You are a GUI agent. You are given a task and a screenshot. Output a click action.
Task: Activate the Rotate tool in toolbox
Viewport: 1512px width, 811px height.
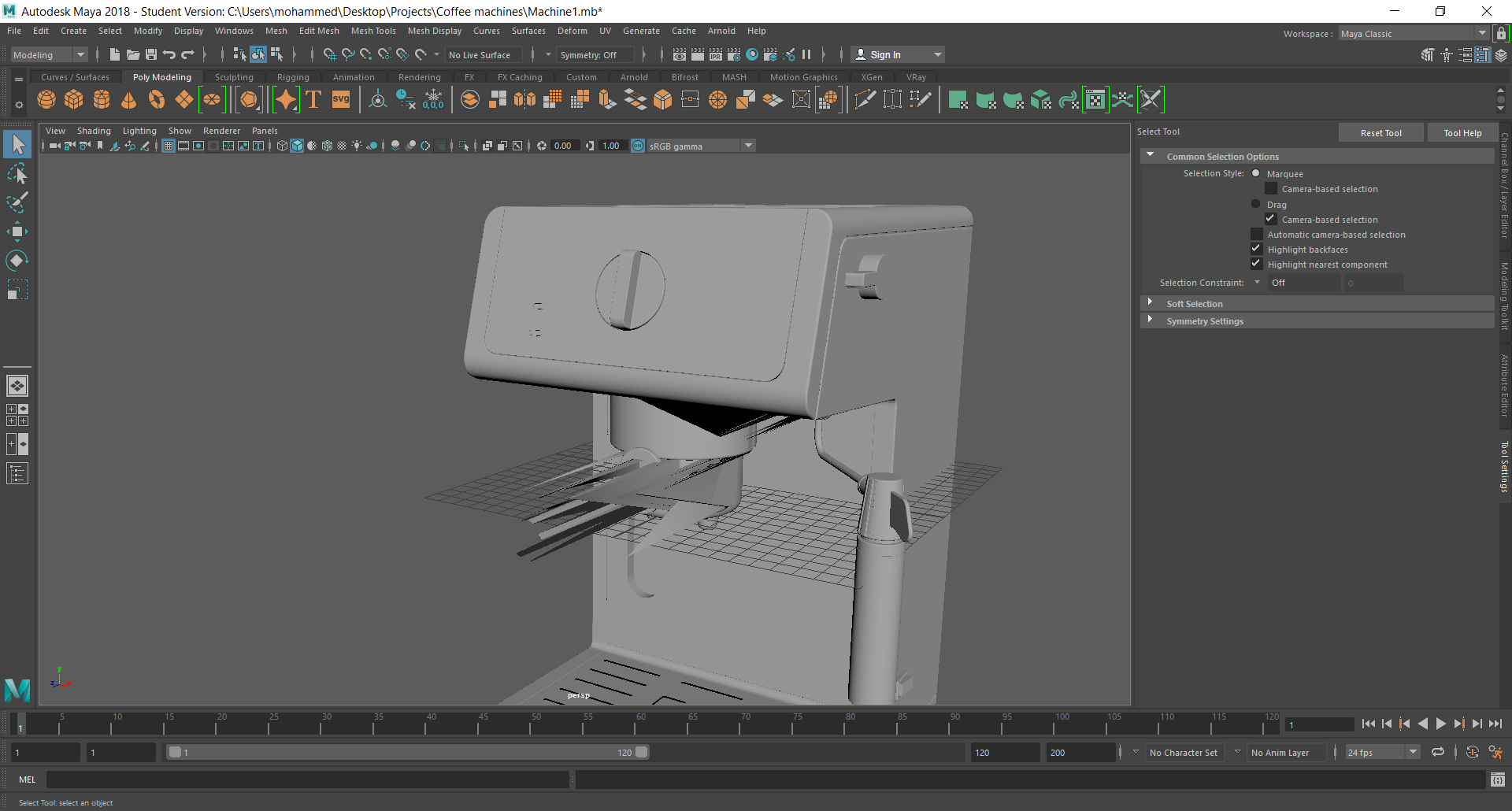[17, 261]
